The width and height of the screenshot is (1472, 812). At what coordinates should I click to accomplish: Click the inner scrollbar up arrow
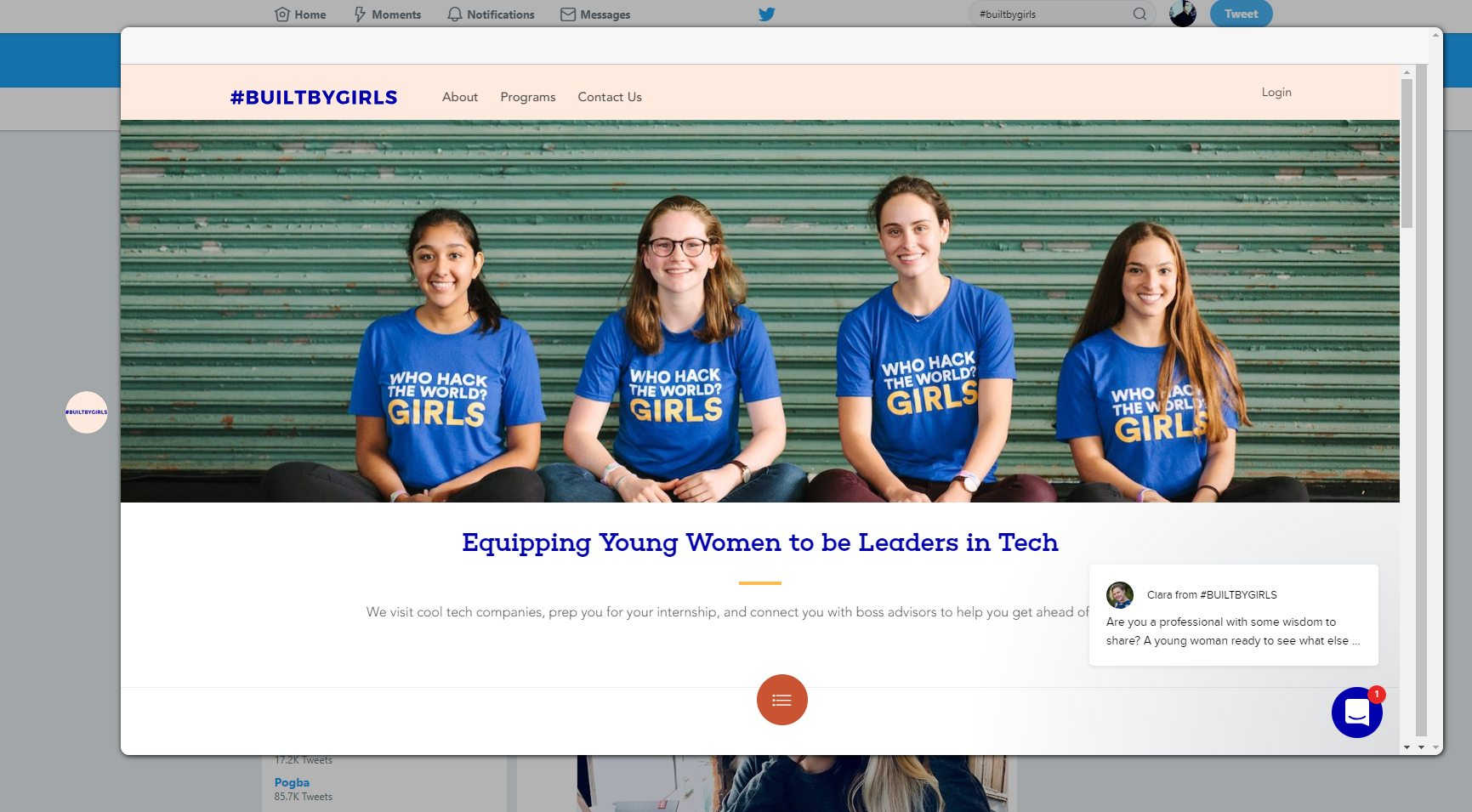coord(1407,72)
